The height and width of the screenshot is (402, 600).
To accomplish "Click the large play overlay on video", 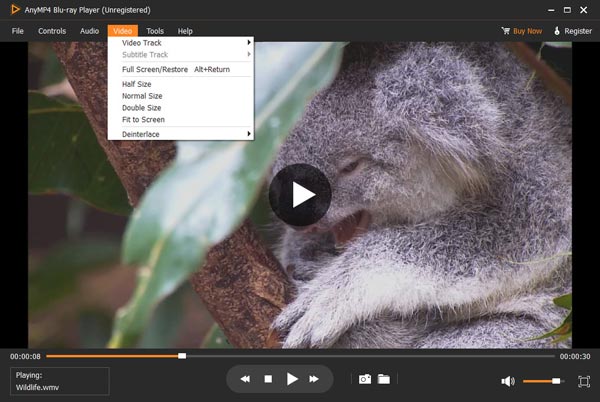I will (x=300, y=195).
